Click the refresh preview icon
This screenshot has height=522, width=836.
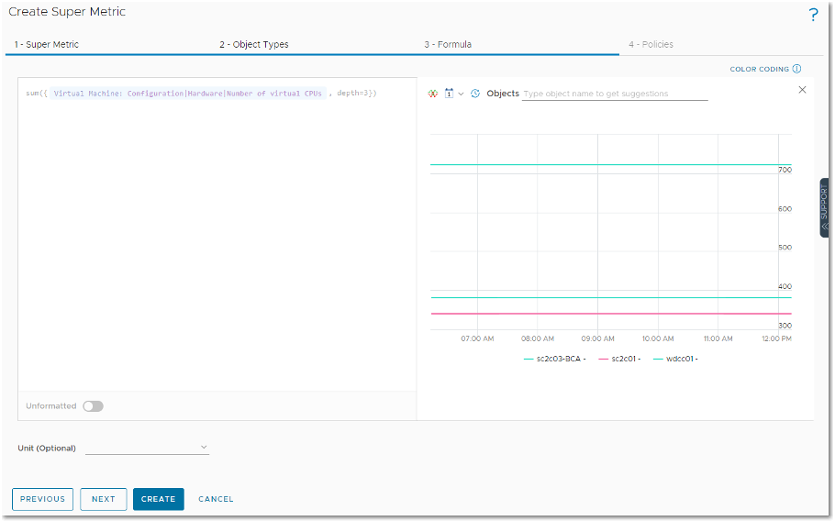[475, 93]
